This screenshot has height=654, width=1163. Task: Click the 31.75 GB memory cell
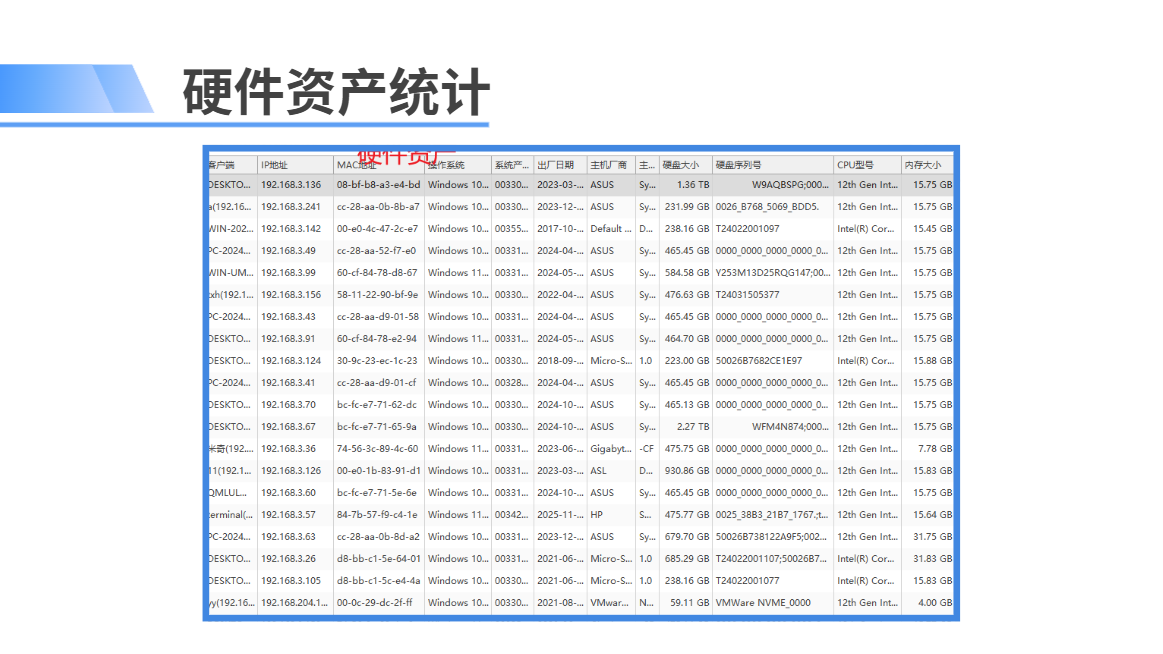[x=932, y=537]
